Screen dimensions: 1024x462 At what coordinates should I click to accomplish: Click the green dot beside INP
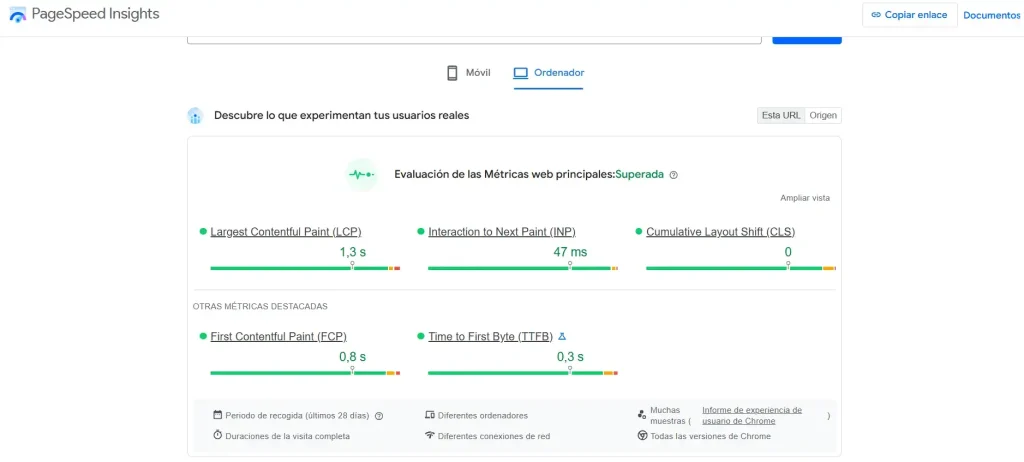coord(421,231)
